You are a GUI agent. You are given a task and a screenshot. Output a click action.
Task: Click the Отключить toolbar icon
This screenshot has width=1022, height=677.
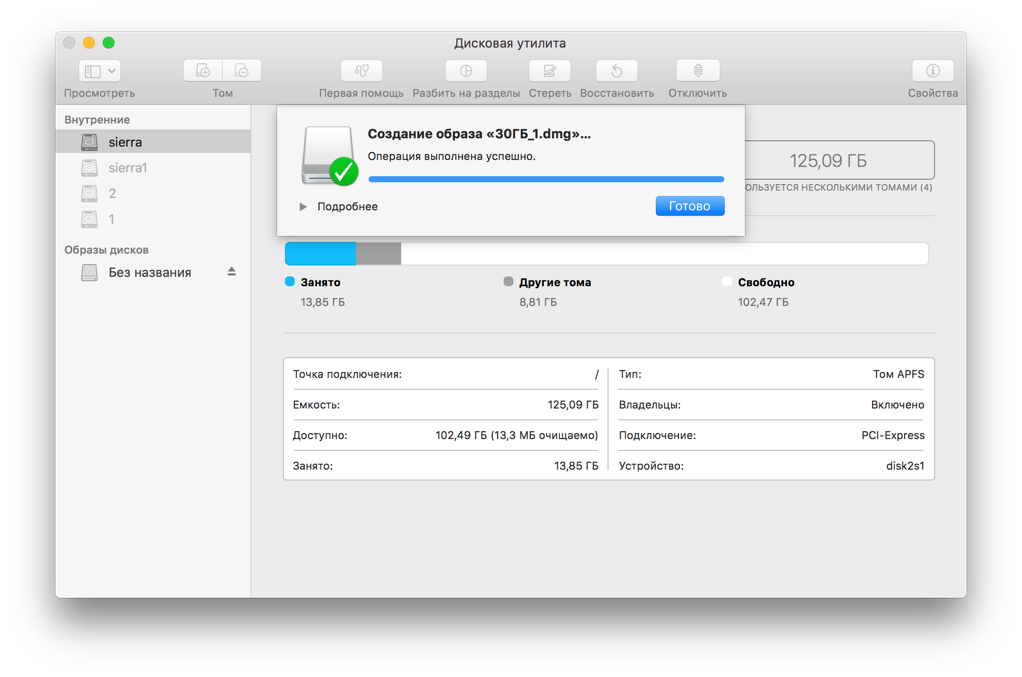click(696, 70)
